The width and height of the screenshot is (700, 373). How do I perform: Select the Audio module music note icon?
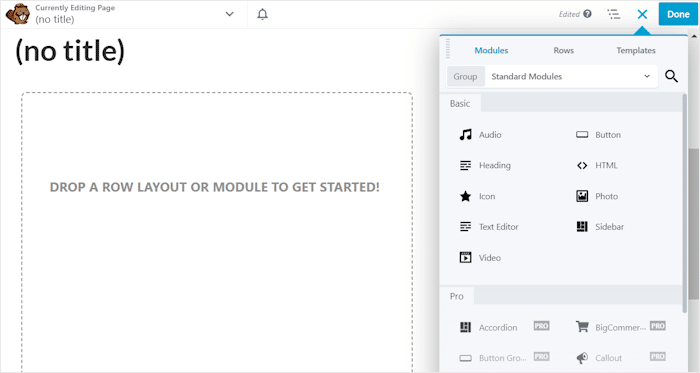click(x=466, y=134)
